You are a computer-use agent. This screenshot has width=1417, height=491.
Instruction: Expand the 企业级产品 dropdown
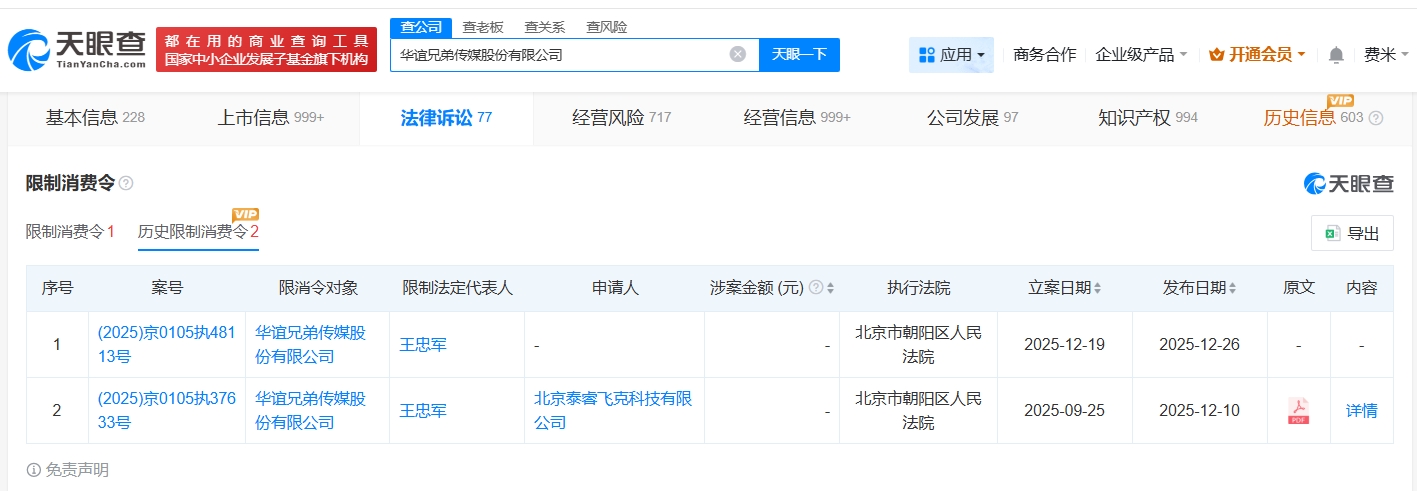point(1141,55)
